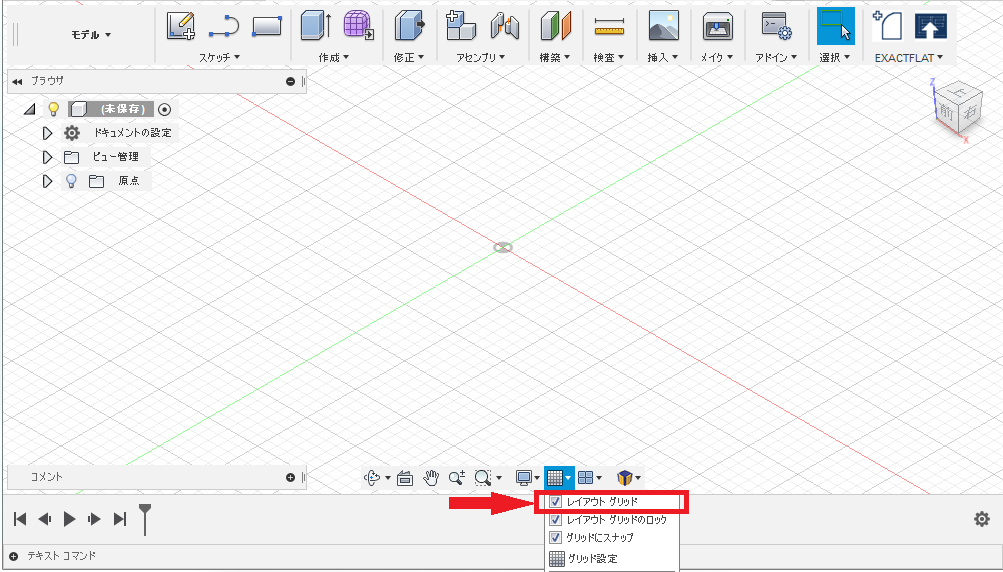The image size is (1003, 572).
Task: Select the Create Sketch tool icon
Action: click(x=180, y=26)
